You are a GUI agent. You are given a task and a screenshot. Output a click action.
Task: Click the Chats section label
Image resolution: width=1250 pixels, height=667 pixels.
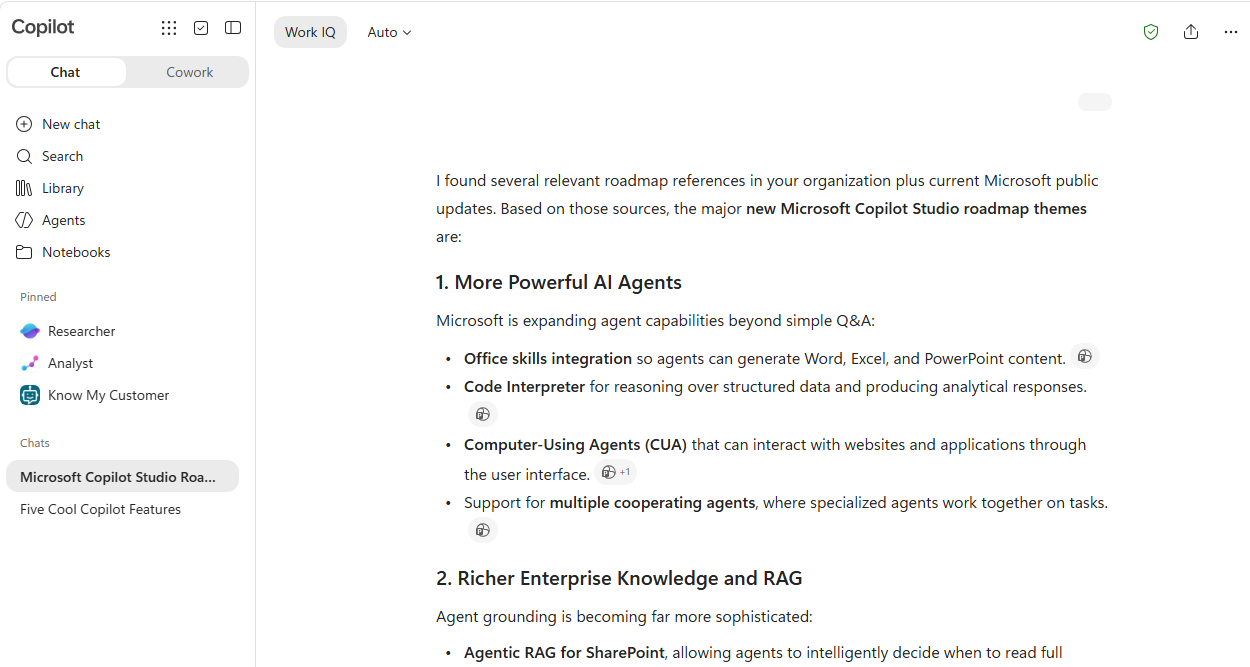[x=35, y=443]
